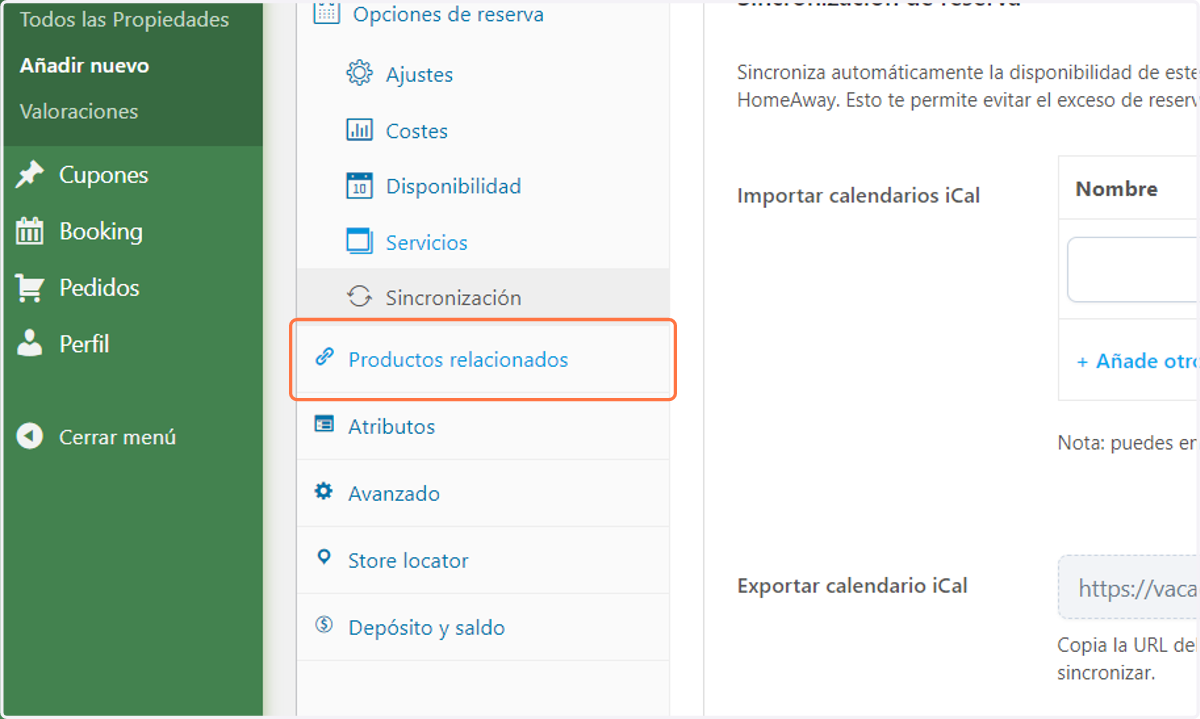Click the Productos relacionados link icon
Viewport: 1200px width, 719px height.
[323, 358]
